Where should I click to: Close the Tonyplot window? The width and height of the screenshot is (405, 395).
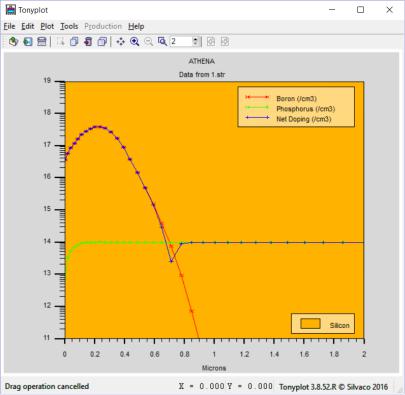[x=389, y=10]
